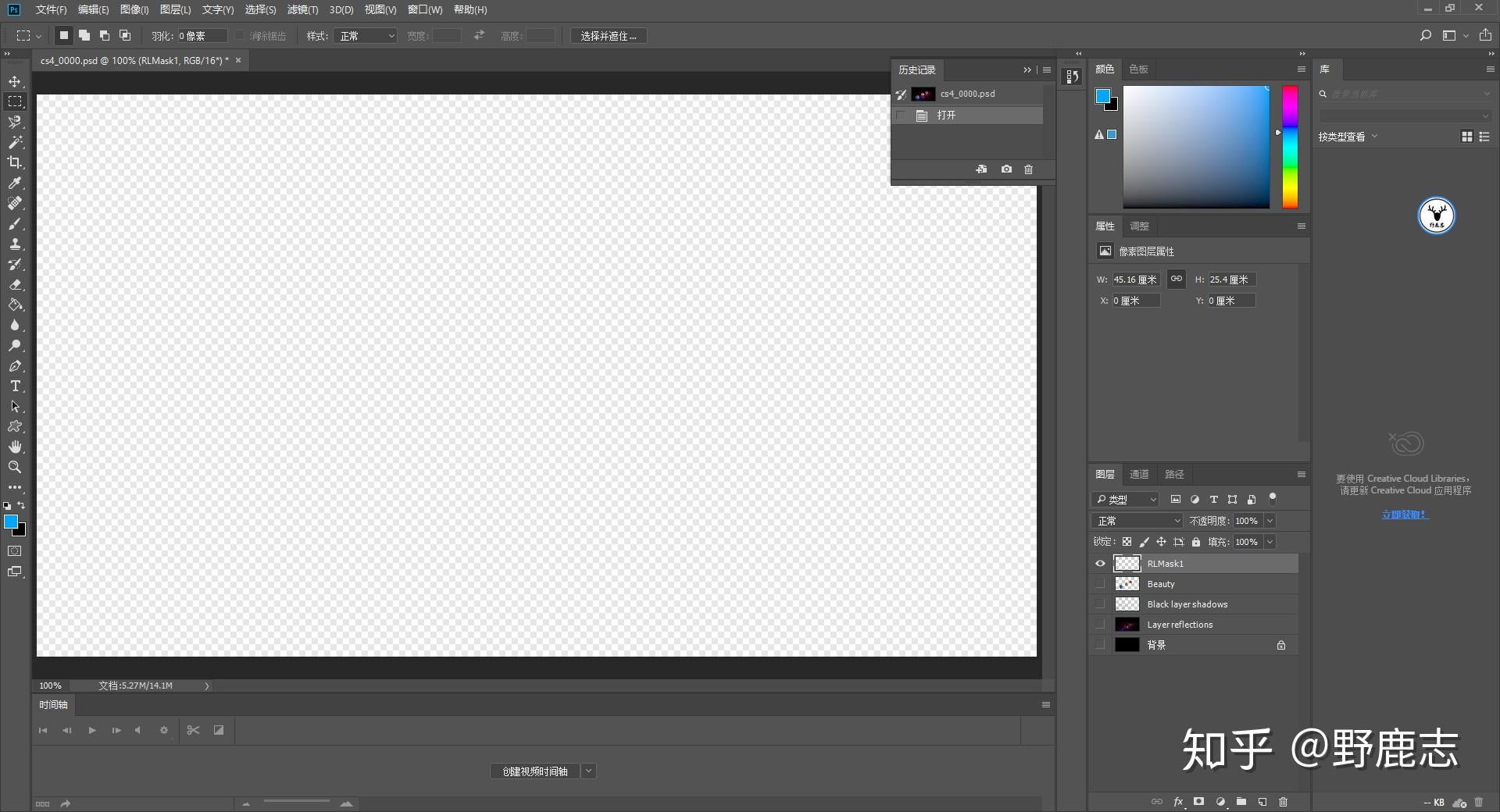Select the Move tool
The height and width of the screenshot is (812, 1500).
coord(15,81)
